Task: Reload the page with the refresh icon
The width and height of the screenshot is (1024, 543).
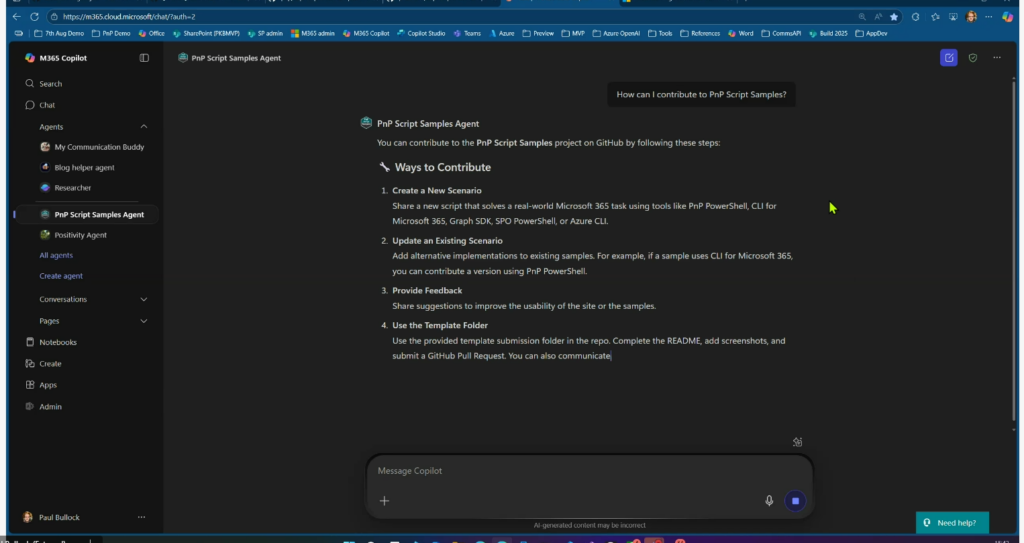Action: click(34, 16)
